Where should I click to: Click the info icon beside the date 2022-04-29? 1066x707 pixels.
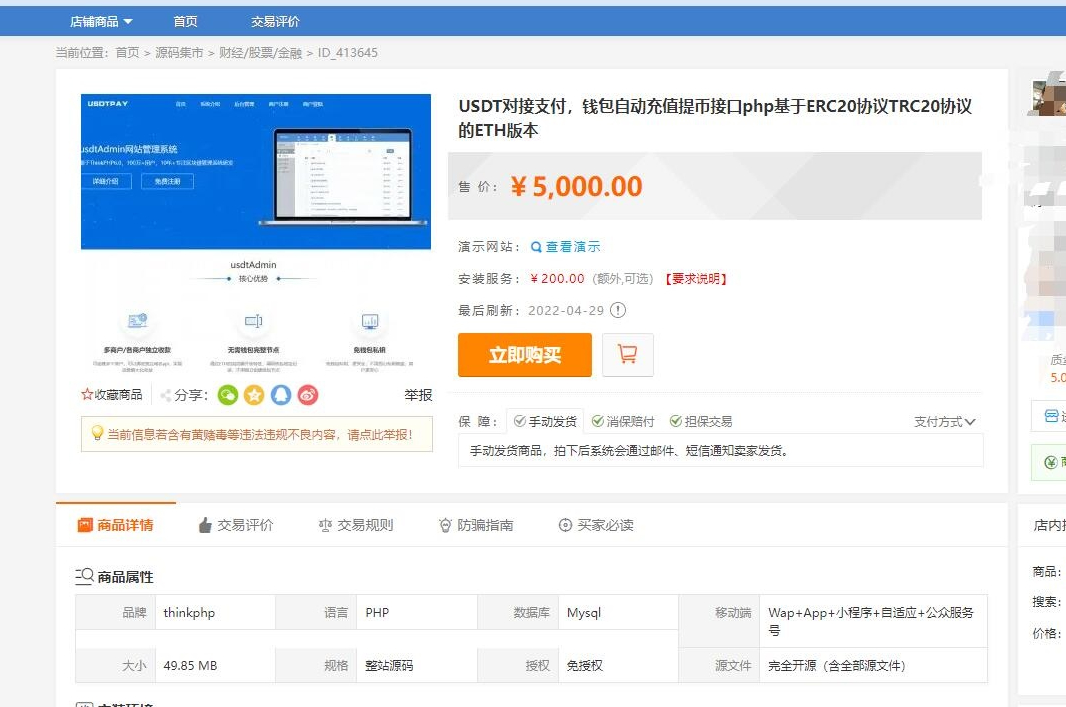617,311
